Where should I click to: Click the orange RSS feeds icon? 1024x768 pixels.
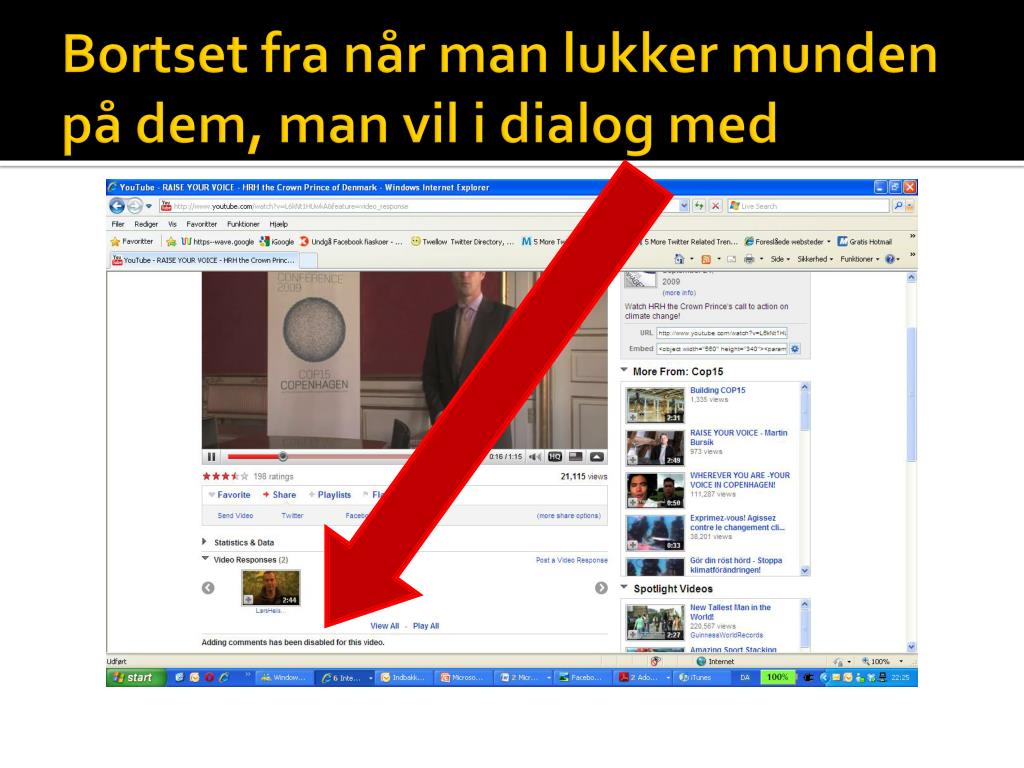[706, 259]
